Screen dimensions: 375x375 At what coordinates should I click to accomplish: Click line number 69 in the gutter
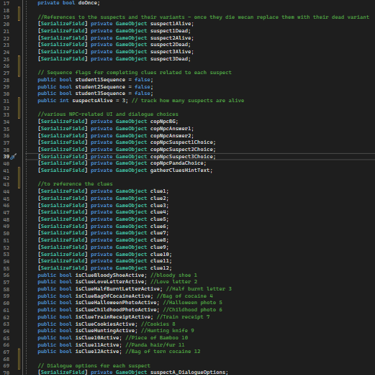point(6,366)
